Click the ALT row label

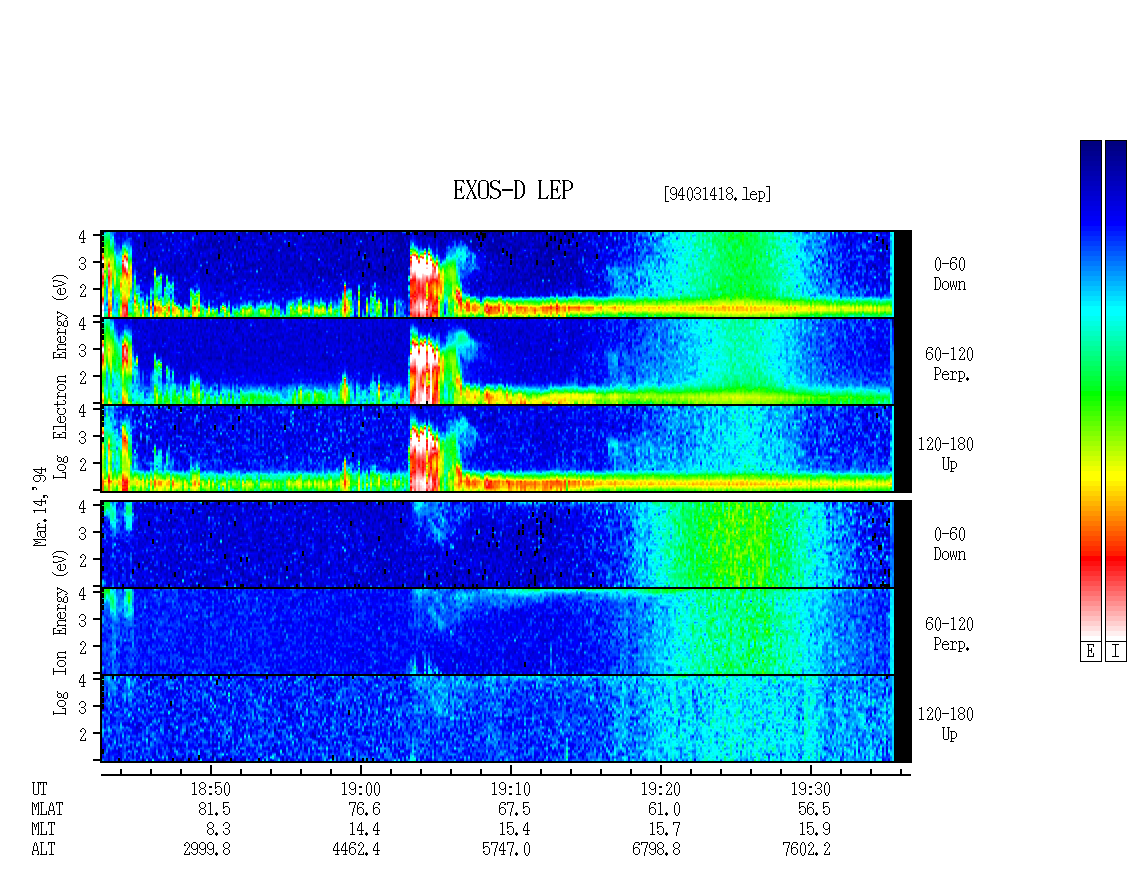tap(43, 850)
